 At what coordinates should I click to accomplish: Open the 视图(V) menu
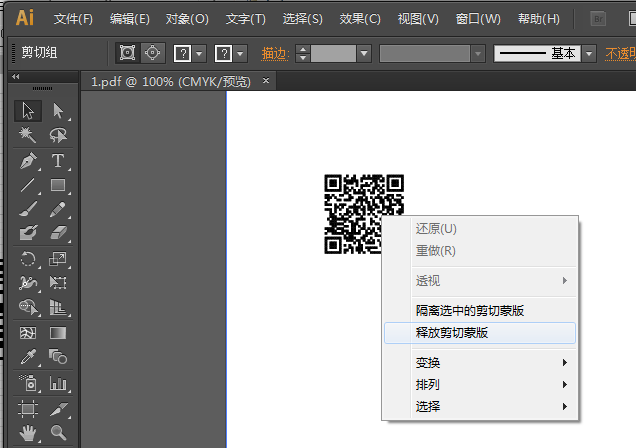418,19
